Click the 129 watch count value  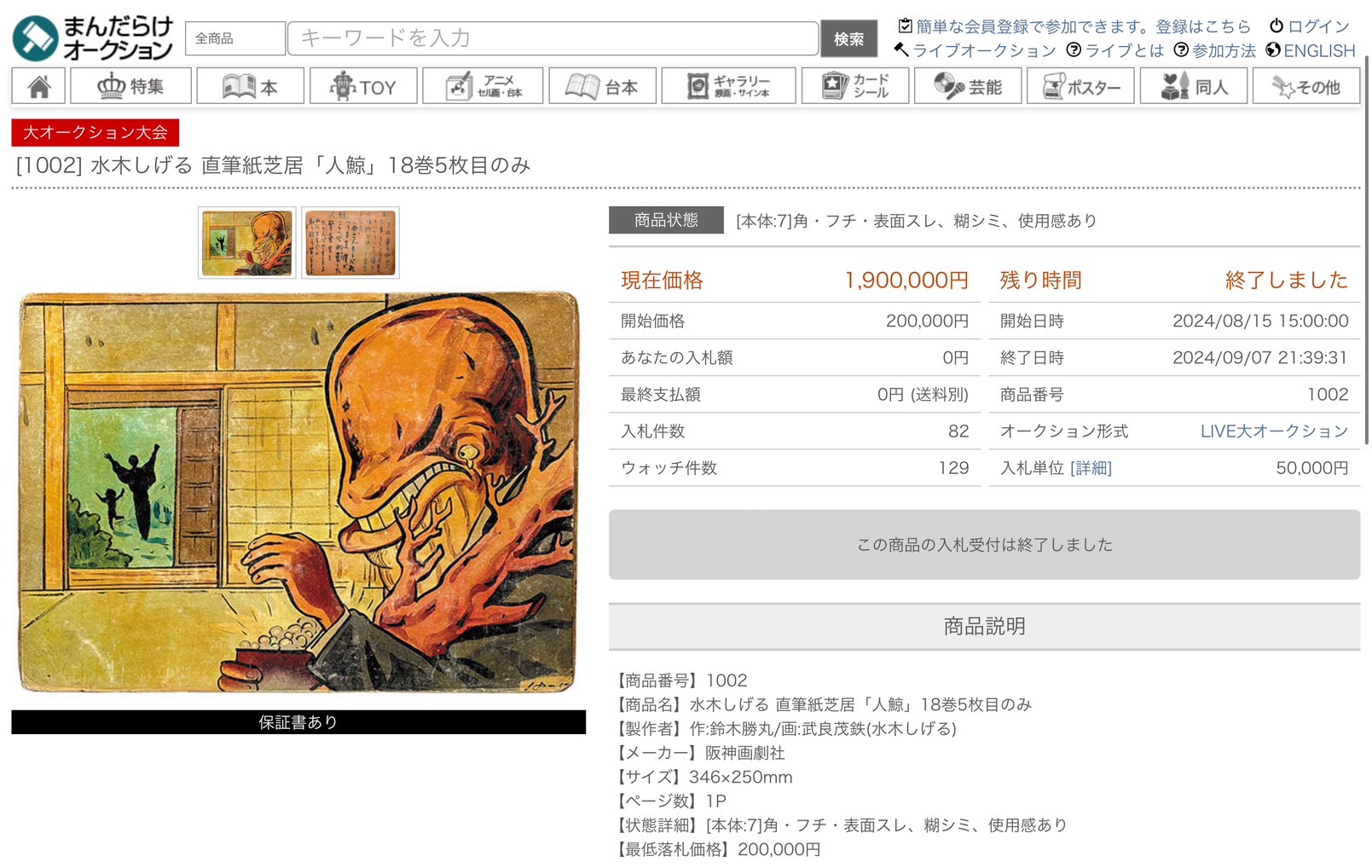(953, 468)
